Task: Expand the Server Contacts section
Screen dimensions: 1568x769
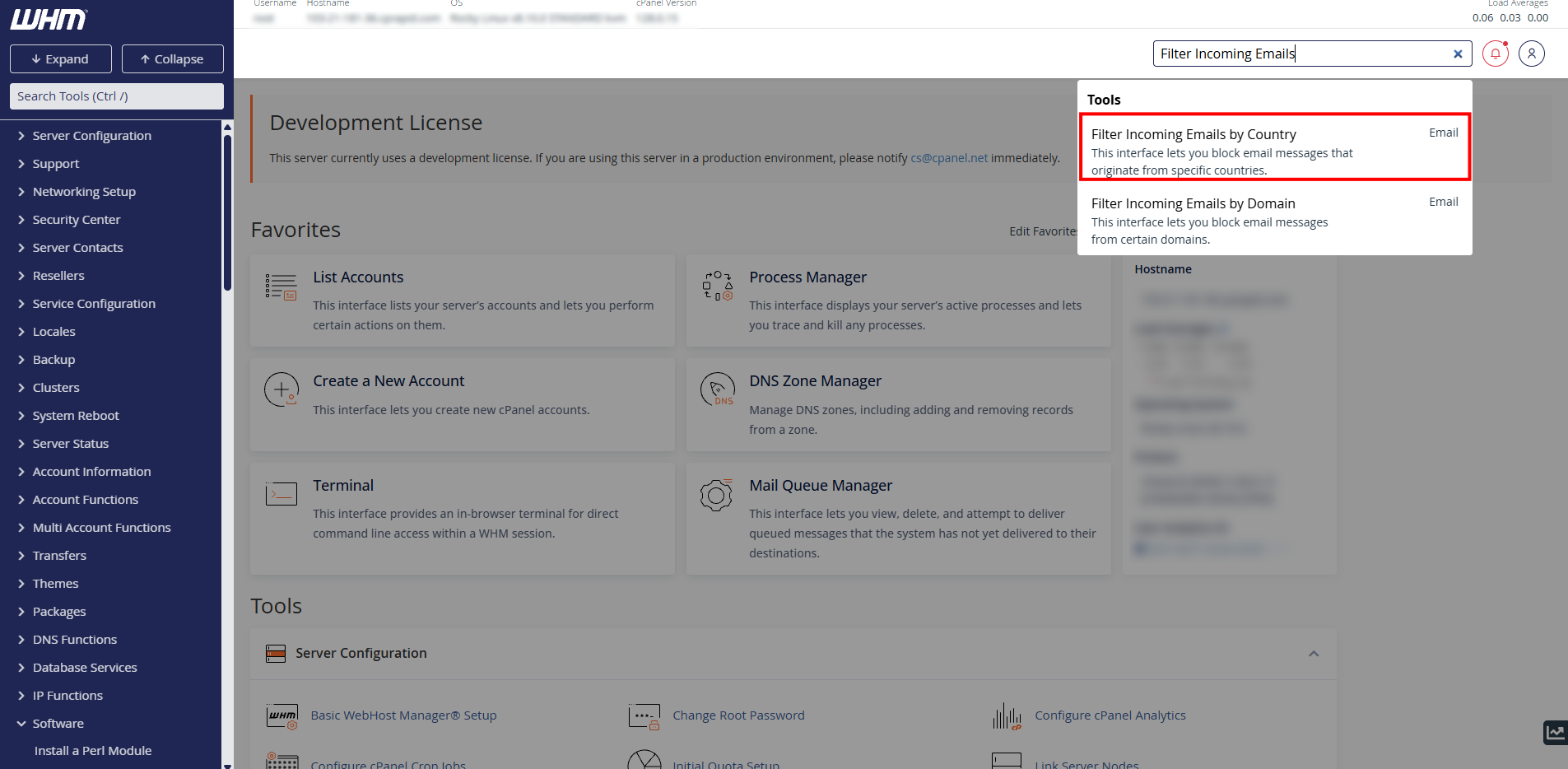Action: (77, 248)
